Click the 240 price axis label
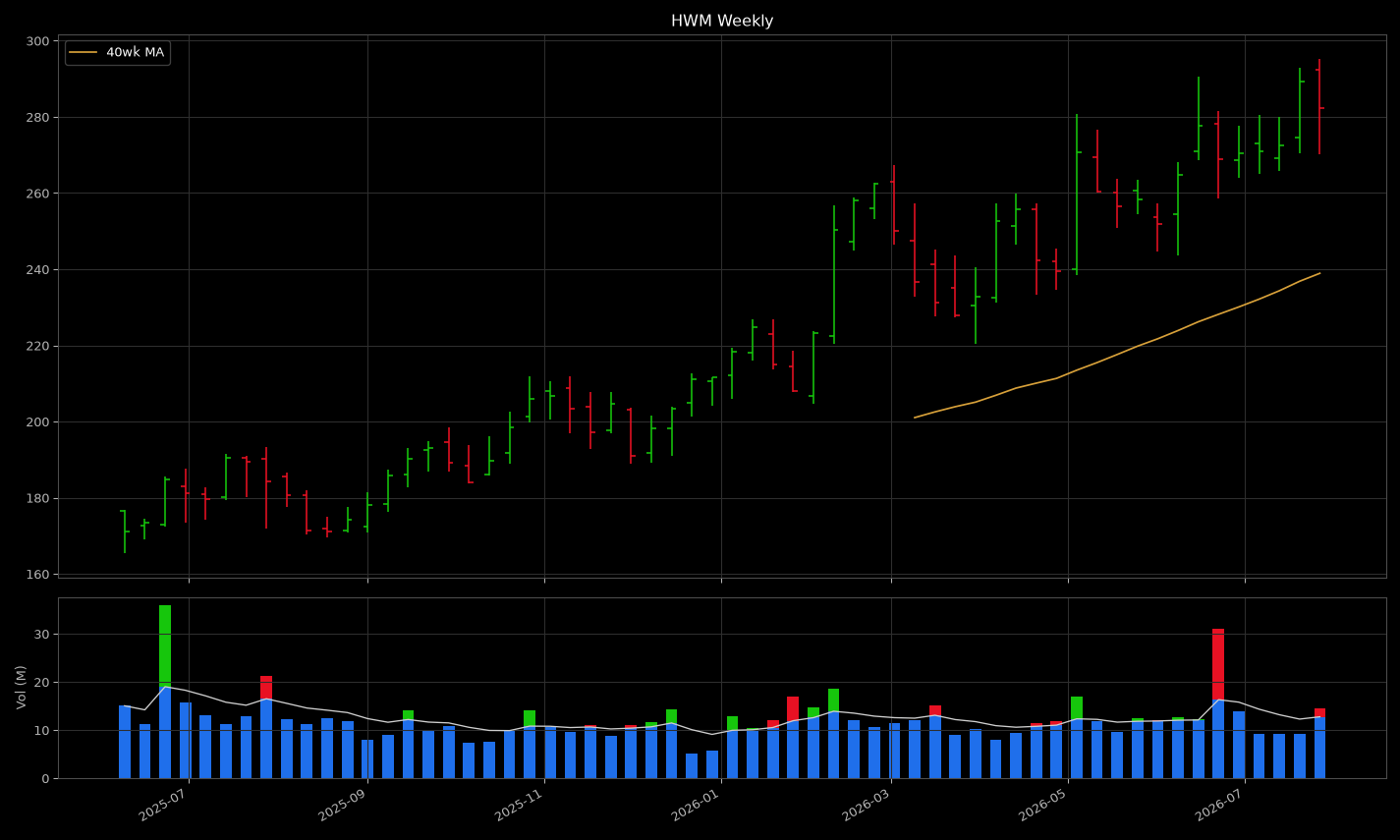This screenshot has width=1400, height=840. 38,270
